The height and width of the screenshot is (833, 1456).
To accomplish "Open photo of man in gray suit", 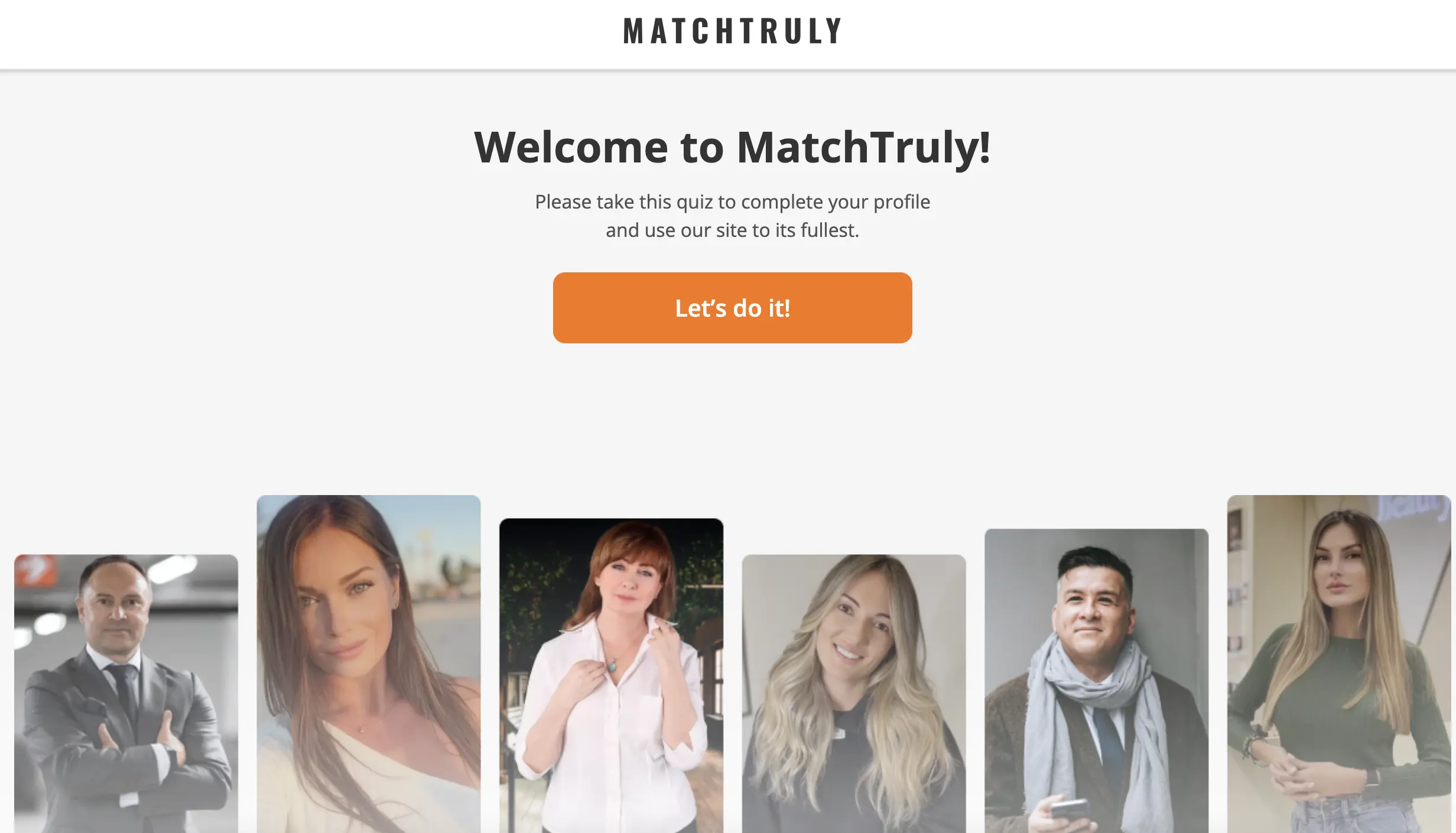I will click(126, 694).
